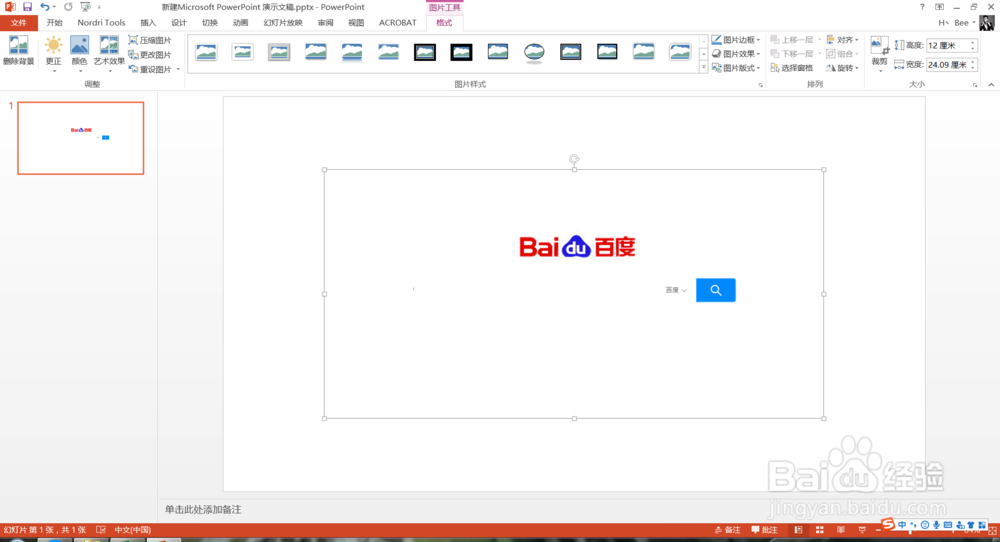The height and width of the screenshot is (542, 1000).
Task: Click 上移一层 (Bring Forward)
Action: click(791, 40)
